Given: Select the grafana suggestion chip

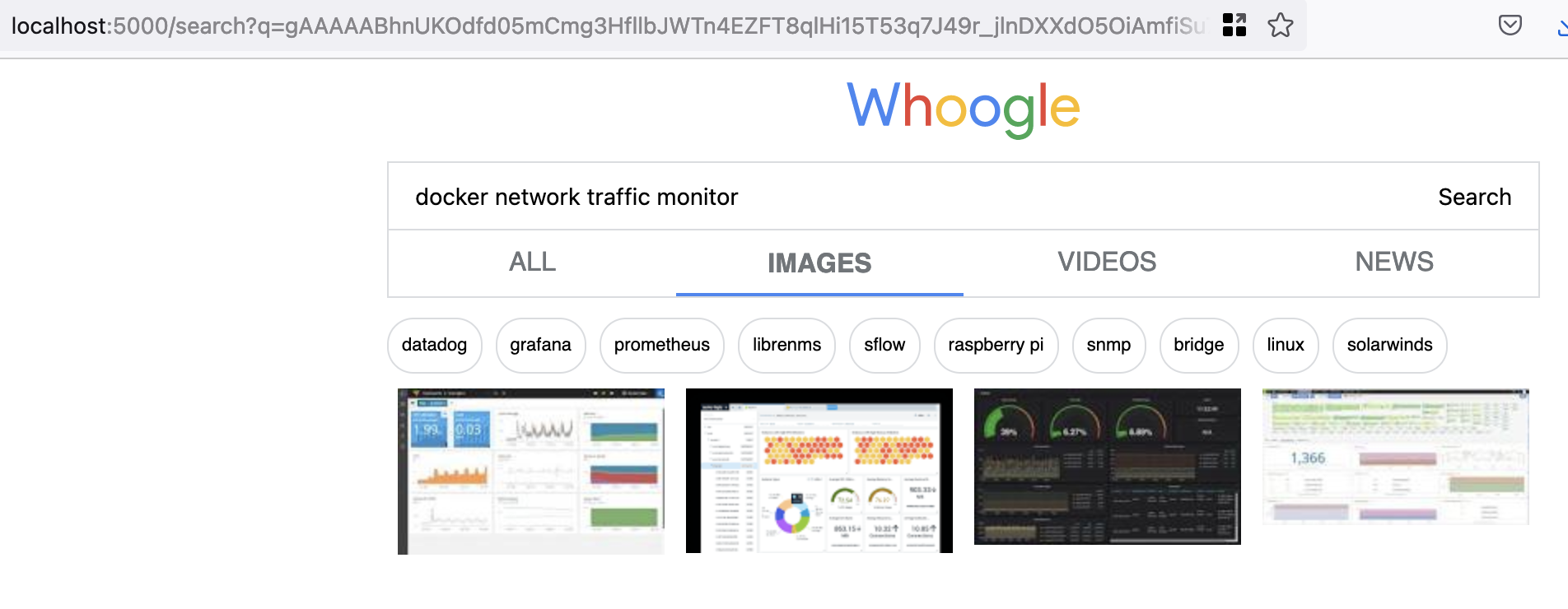Looking at the screenshot, I should pyautogui.click(x=540, y=345).
